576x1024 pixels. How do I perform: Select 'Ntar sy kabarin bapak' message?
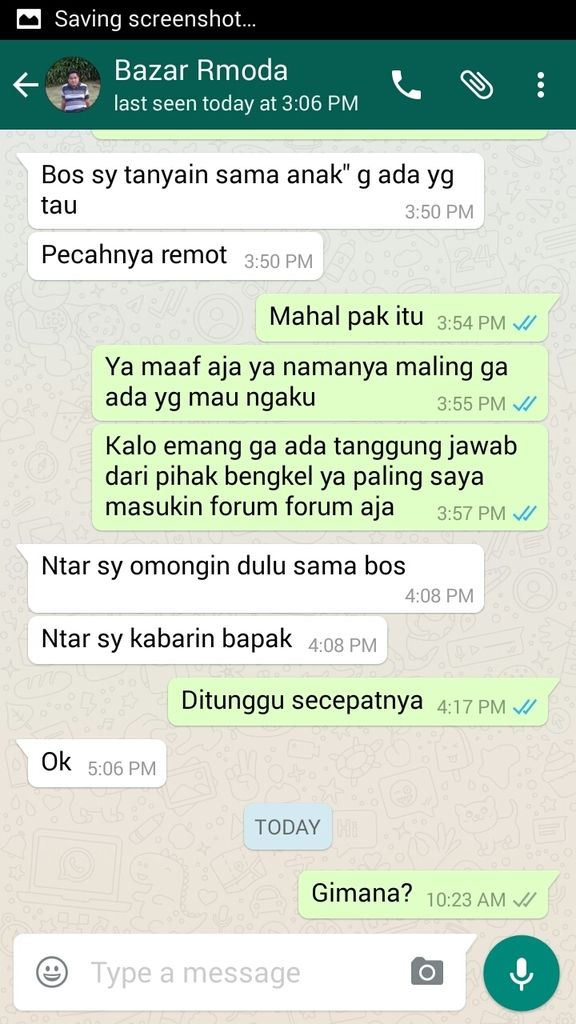(208, 640)
